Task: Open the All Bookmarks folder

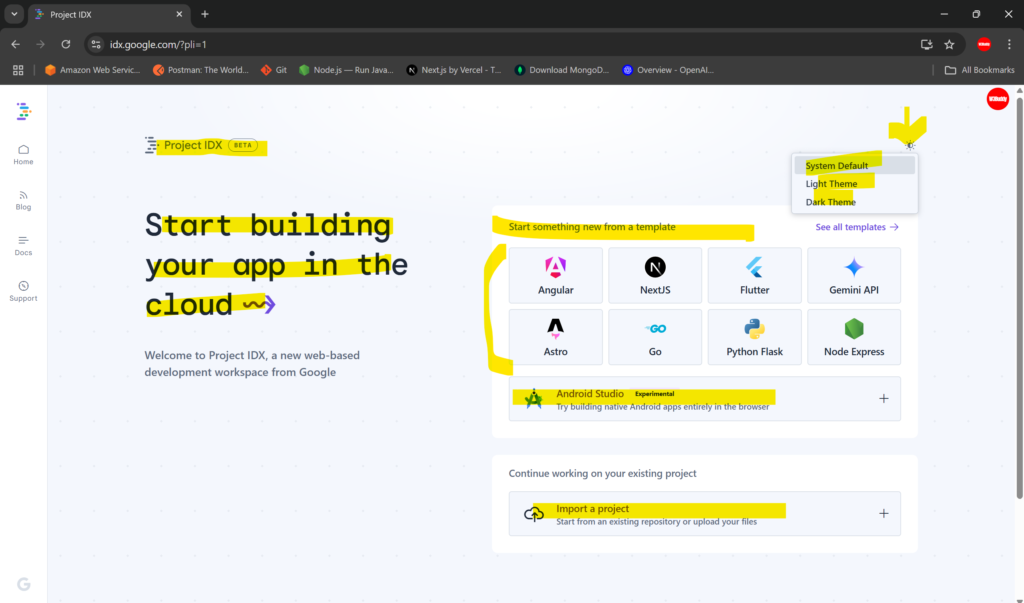Action: tap(980, 70)
